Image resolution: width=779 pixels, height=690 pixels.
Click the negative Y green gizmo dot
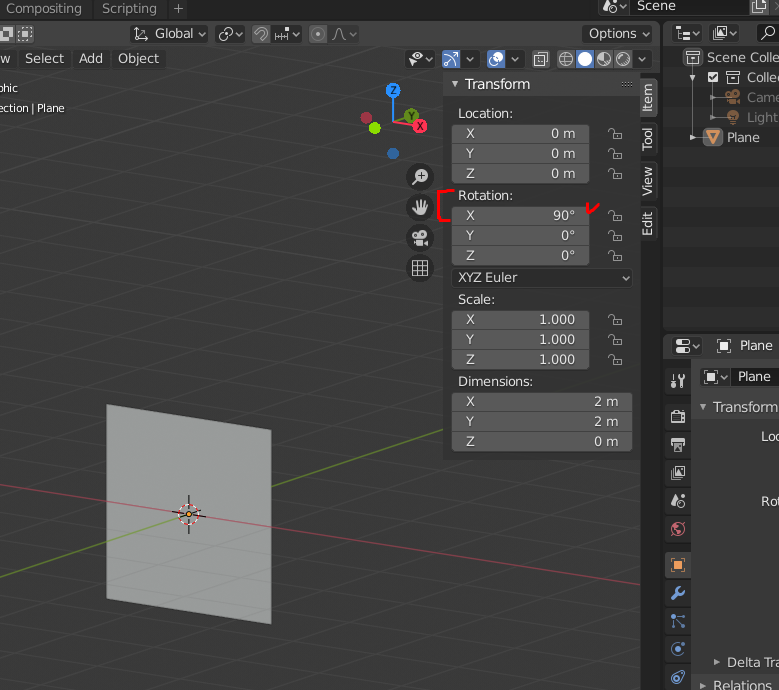pyautogui.click(x=375, y=128)
